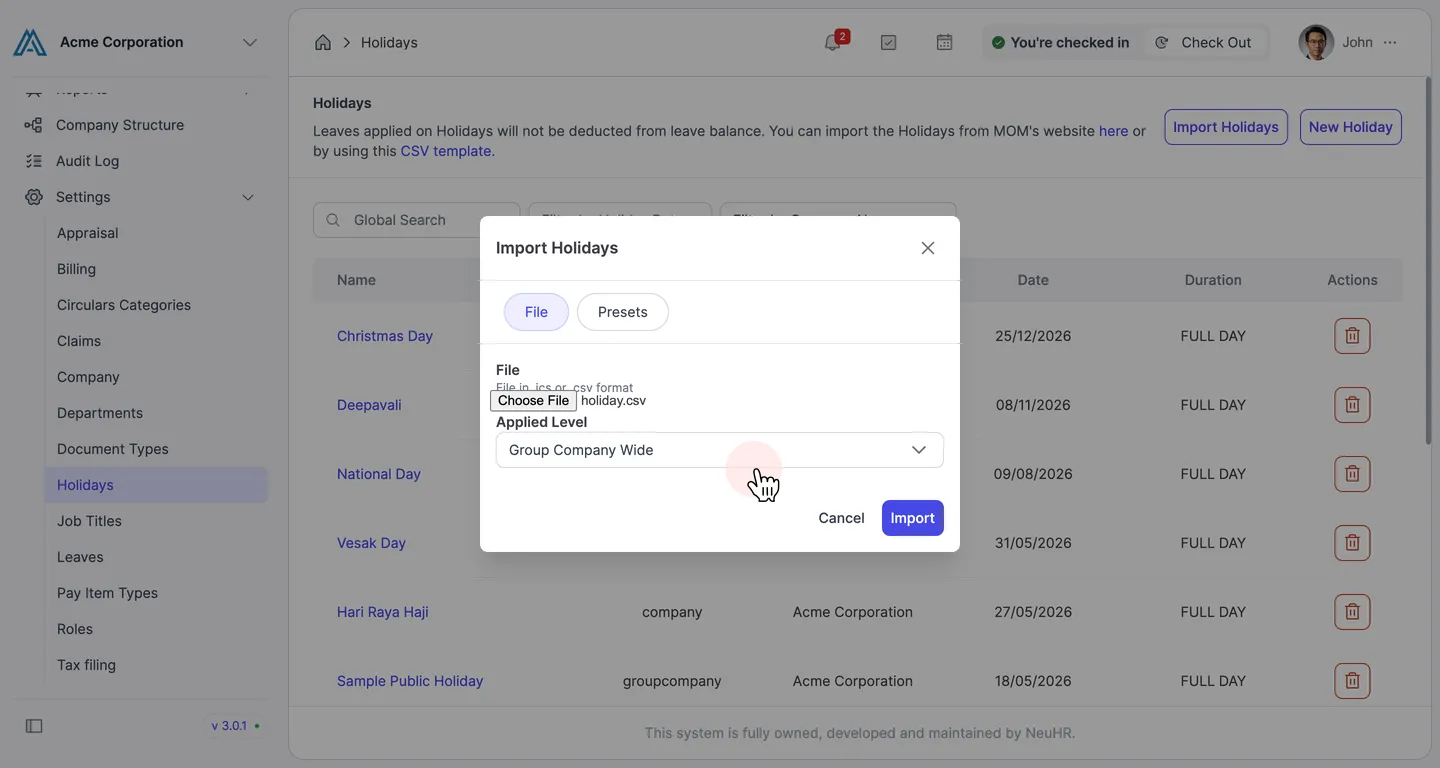Delete the Christmas Day holiday
Viewport: 1440px width, 768px height.
[x=1352, y=336]
